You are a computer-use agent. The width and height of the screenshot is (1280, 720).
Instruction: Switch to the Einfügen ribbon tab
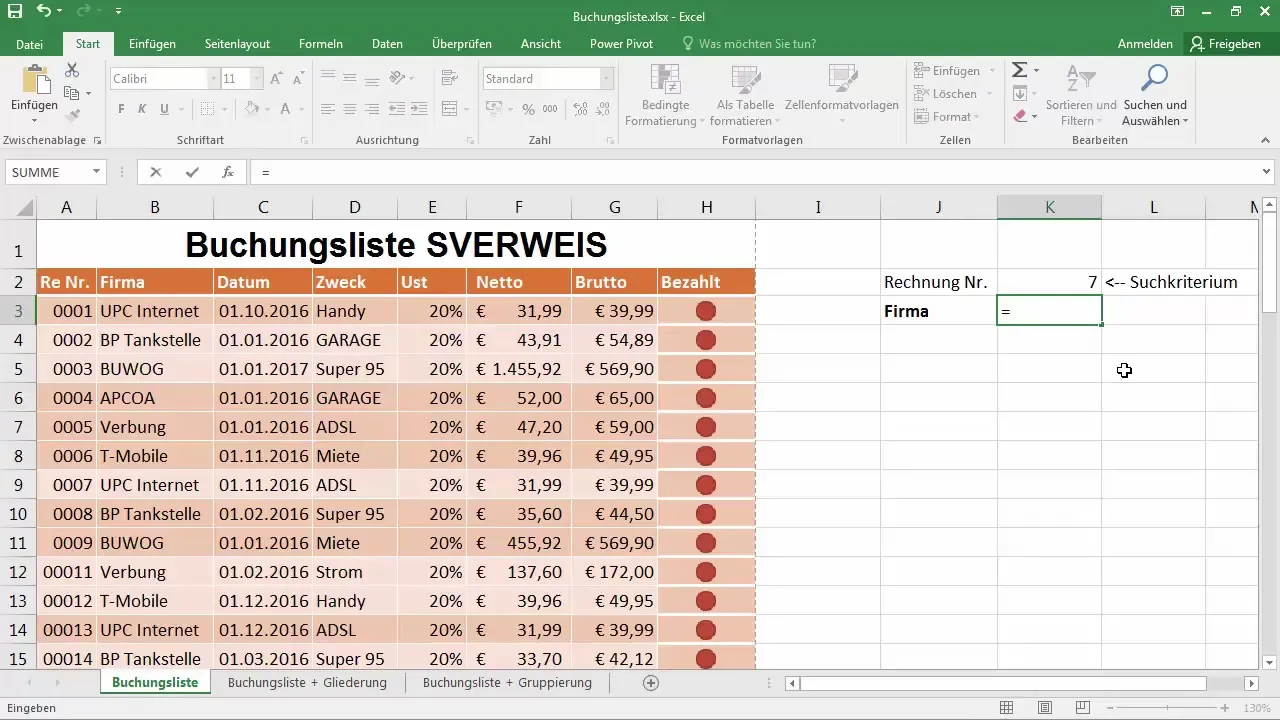coord(152,44)
